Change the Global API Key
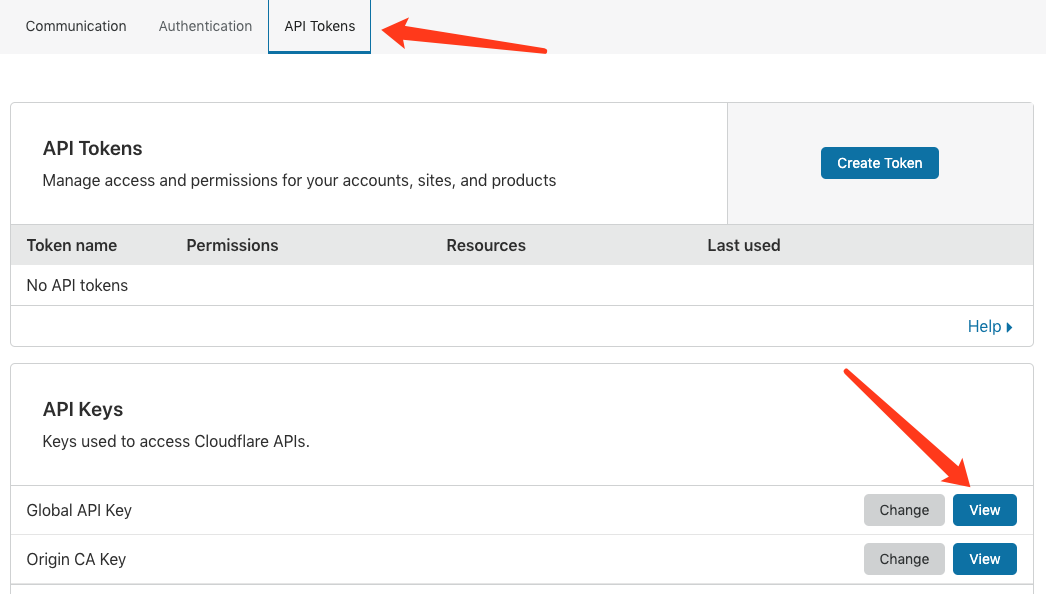Screen dimensions: 1046x594 coord(904,510)
